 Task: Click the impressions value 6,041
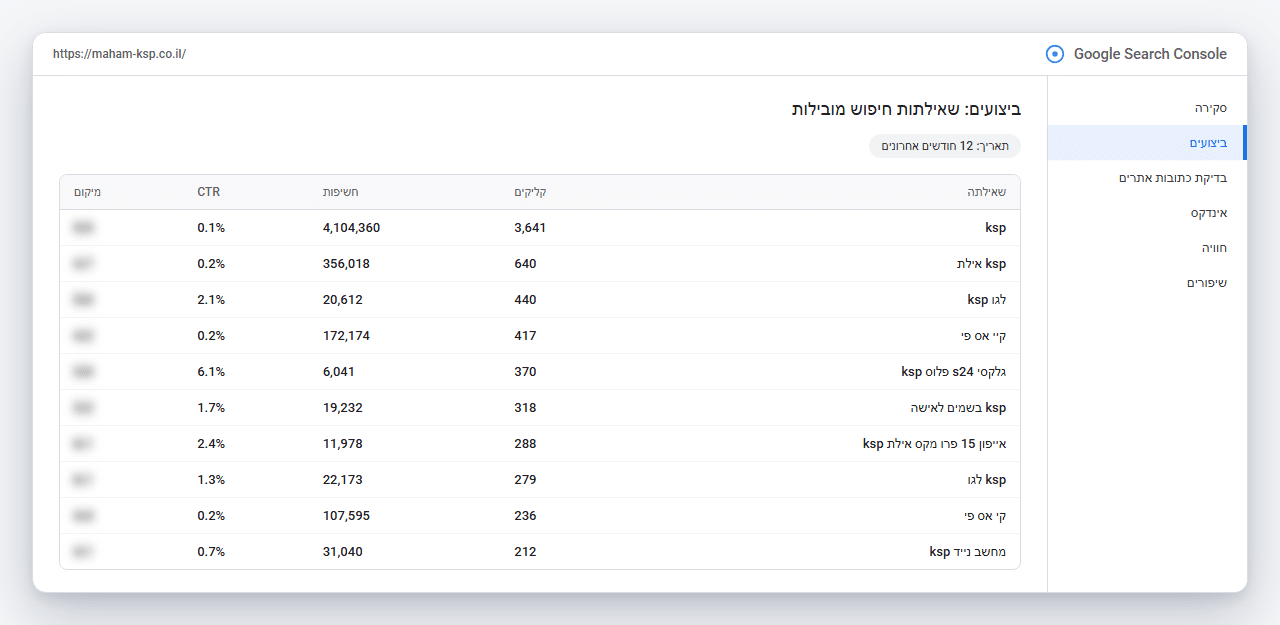click(339, 372)
